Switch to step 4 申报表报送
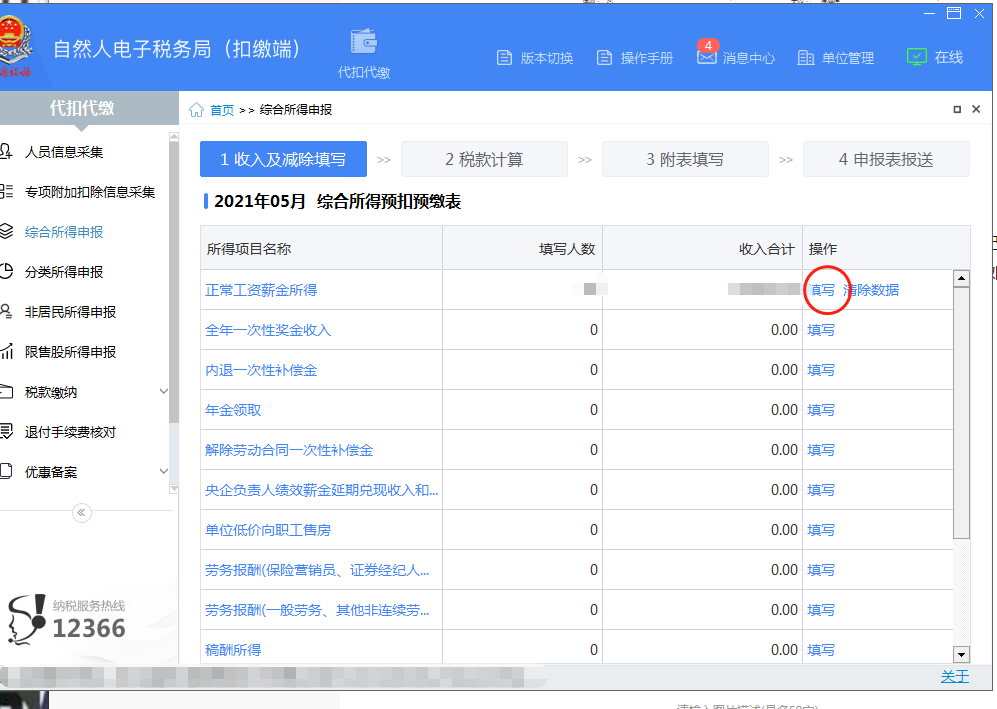This screenshot has width=997, height=709. tap(886, 159)
